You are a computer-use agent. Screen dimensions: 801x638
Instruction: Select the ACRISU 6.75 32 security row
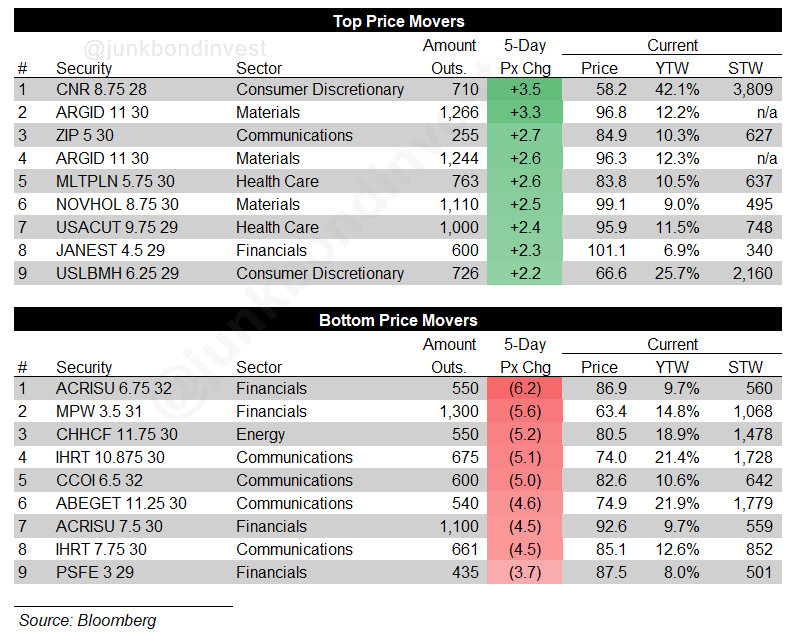398,388
